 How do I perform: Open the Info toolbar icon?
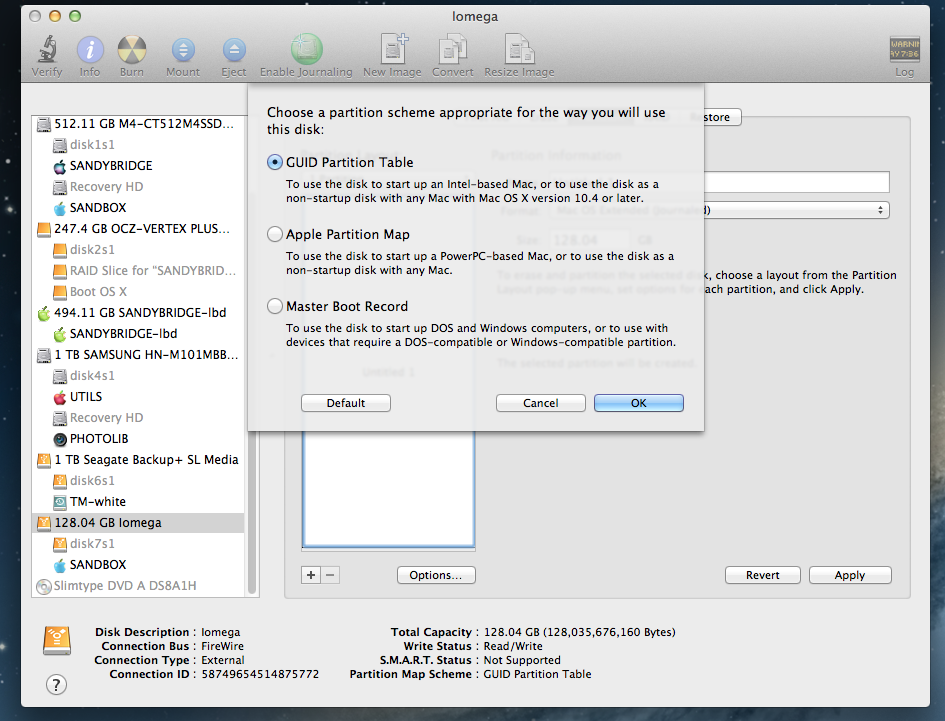click(x=90, y=49)
